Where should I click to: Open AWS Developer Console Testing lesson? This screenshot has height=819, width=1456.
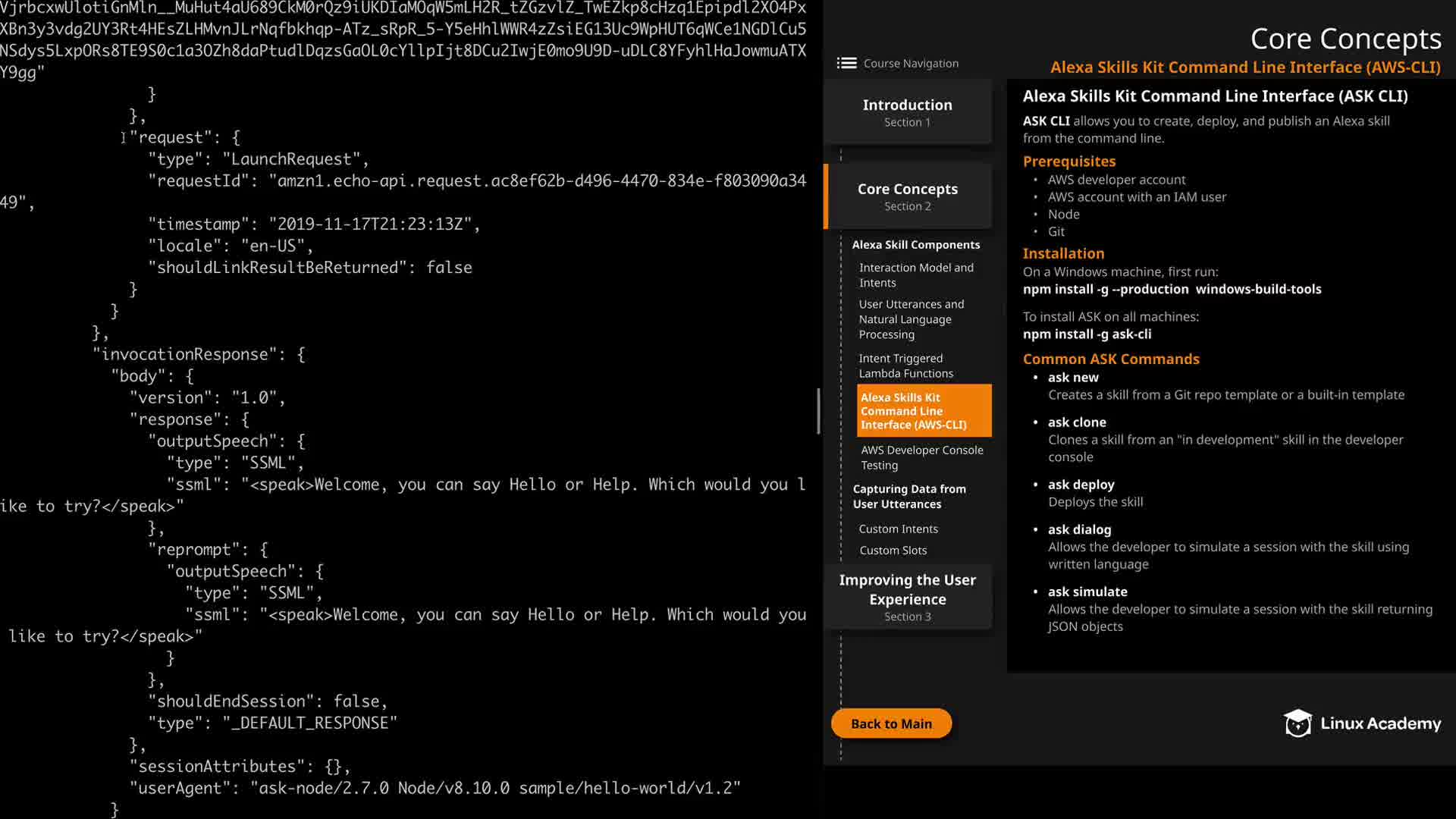coord(921,457)
